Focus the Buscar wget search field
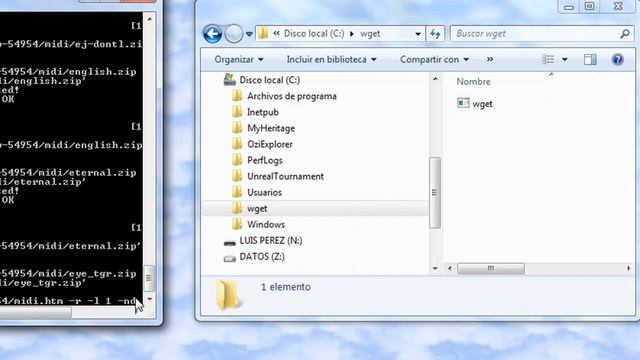640x360 pixels. 535,33
